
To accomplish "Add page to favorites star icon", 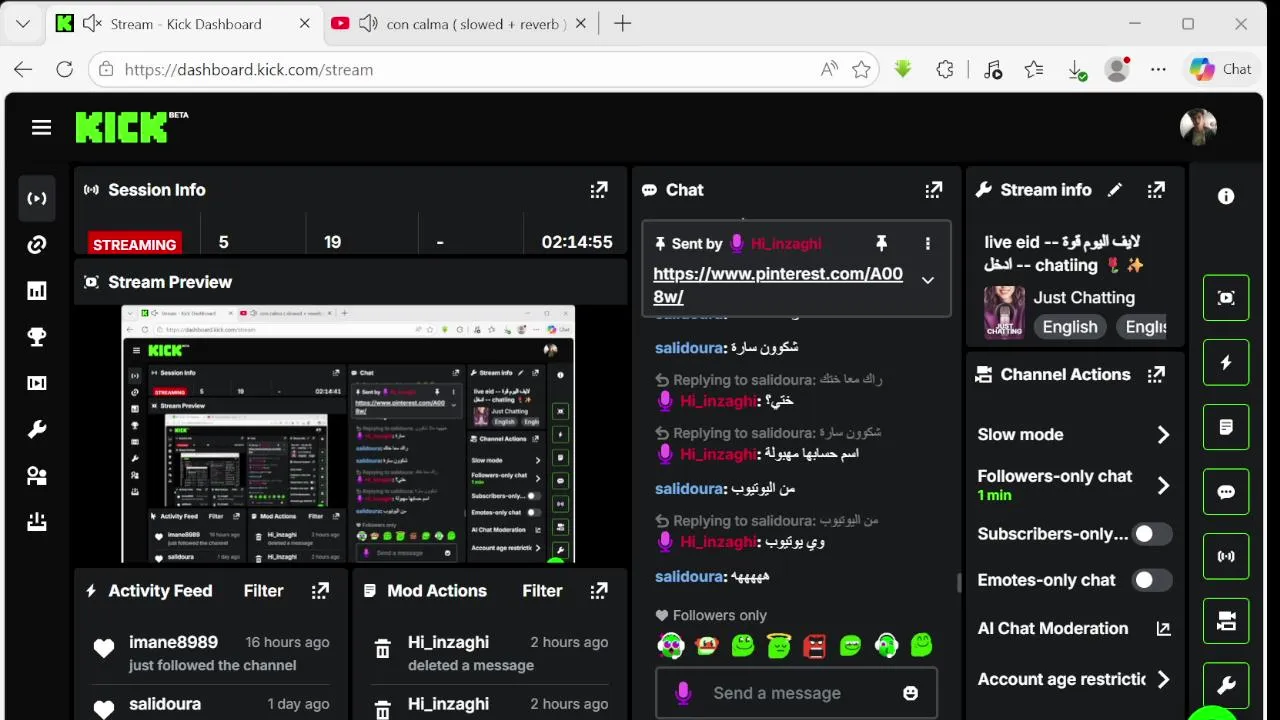I will (861, 69).
